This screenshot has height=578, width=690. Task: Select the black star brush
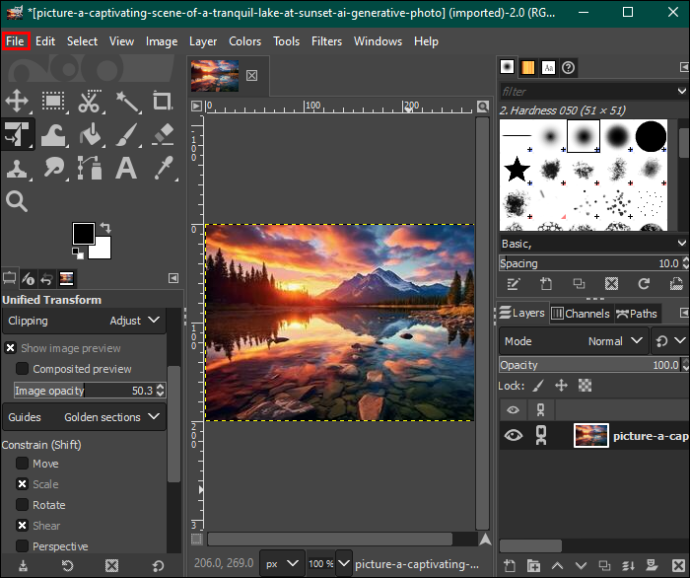pyautogui.click(x=516, y=169)
